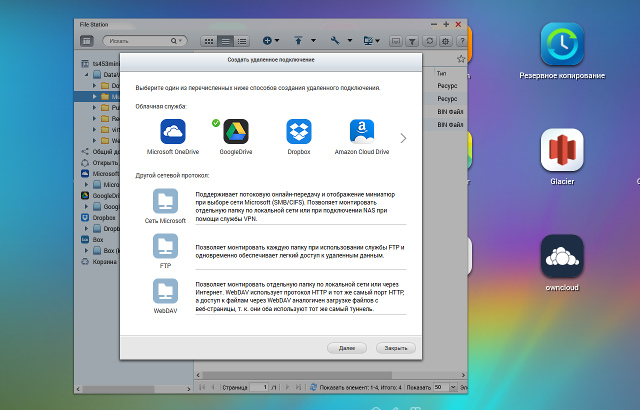Pick the Amazon Cloud Drive icon

pos(362,131)
